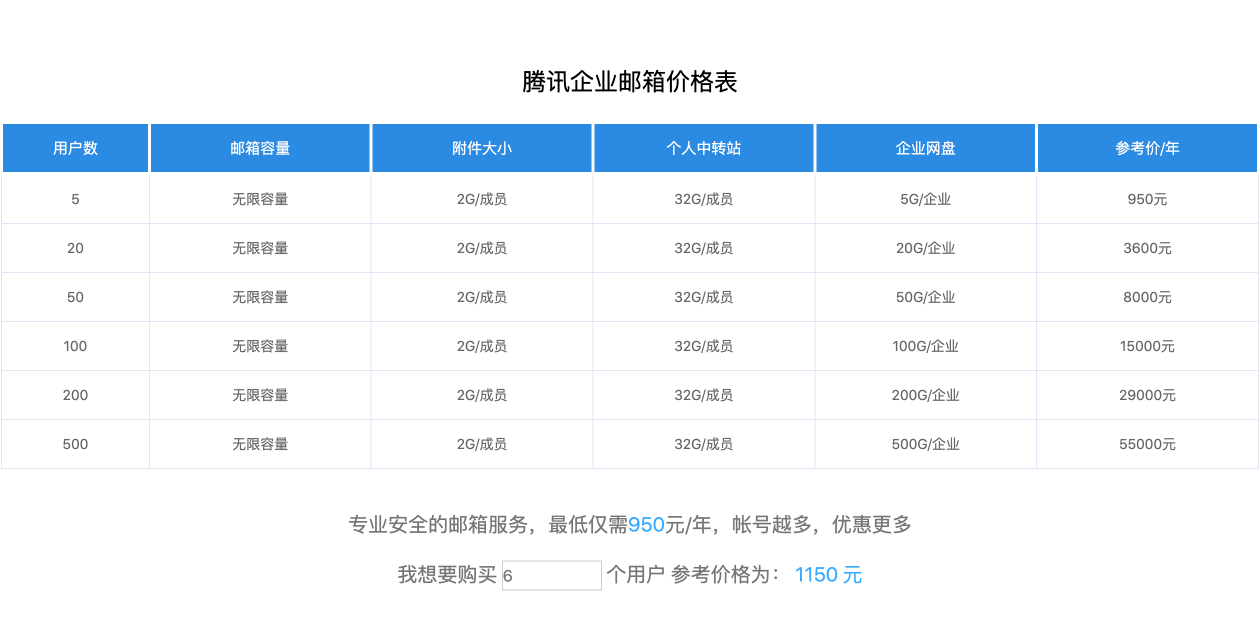Click the 邮箱容量 column header
1260x640 pixels.
[260, 148]
